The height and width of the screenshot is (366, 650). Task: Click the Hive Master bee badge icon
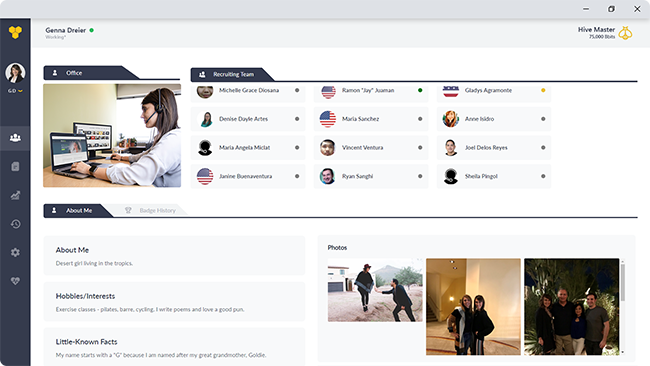click(x=625, y=33)
